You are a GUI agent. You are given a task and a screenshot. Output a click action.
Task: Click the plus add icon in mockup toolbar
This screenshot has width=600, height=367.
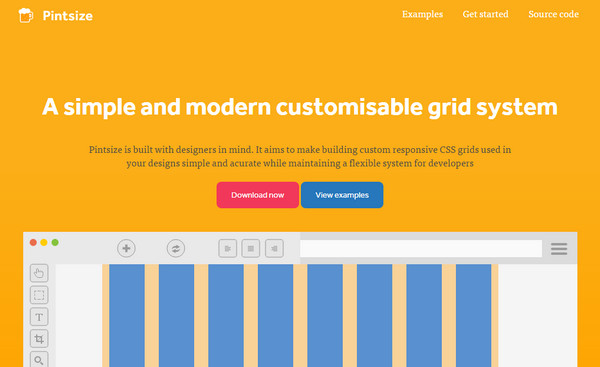pos(126,248)
